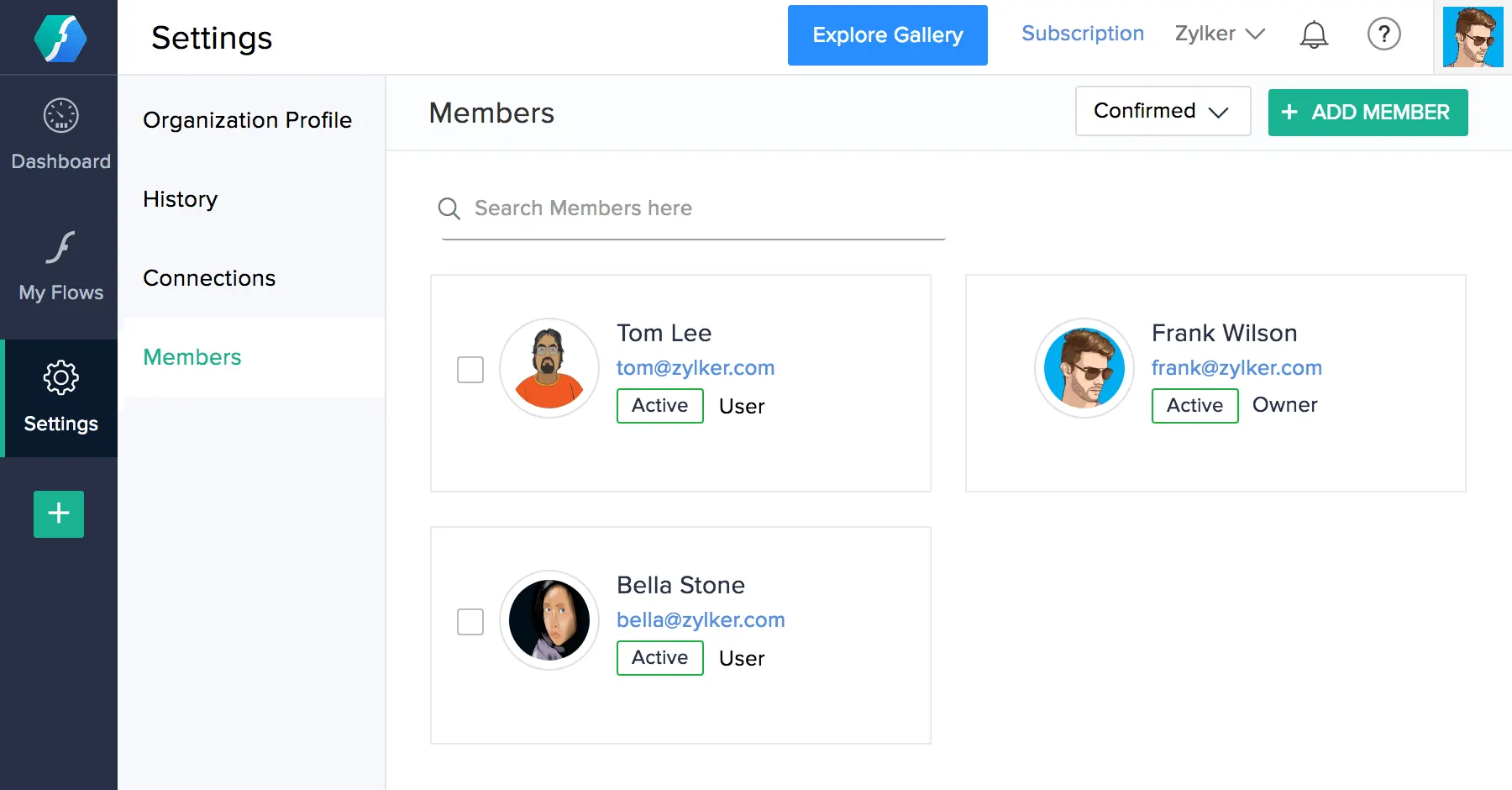Image resolution: width=1512 pixels, height=790 pixels.
Task: Select Tom Lee's checkbox
Action: click(470, 370)
